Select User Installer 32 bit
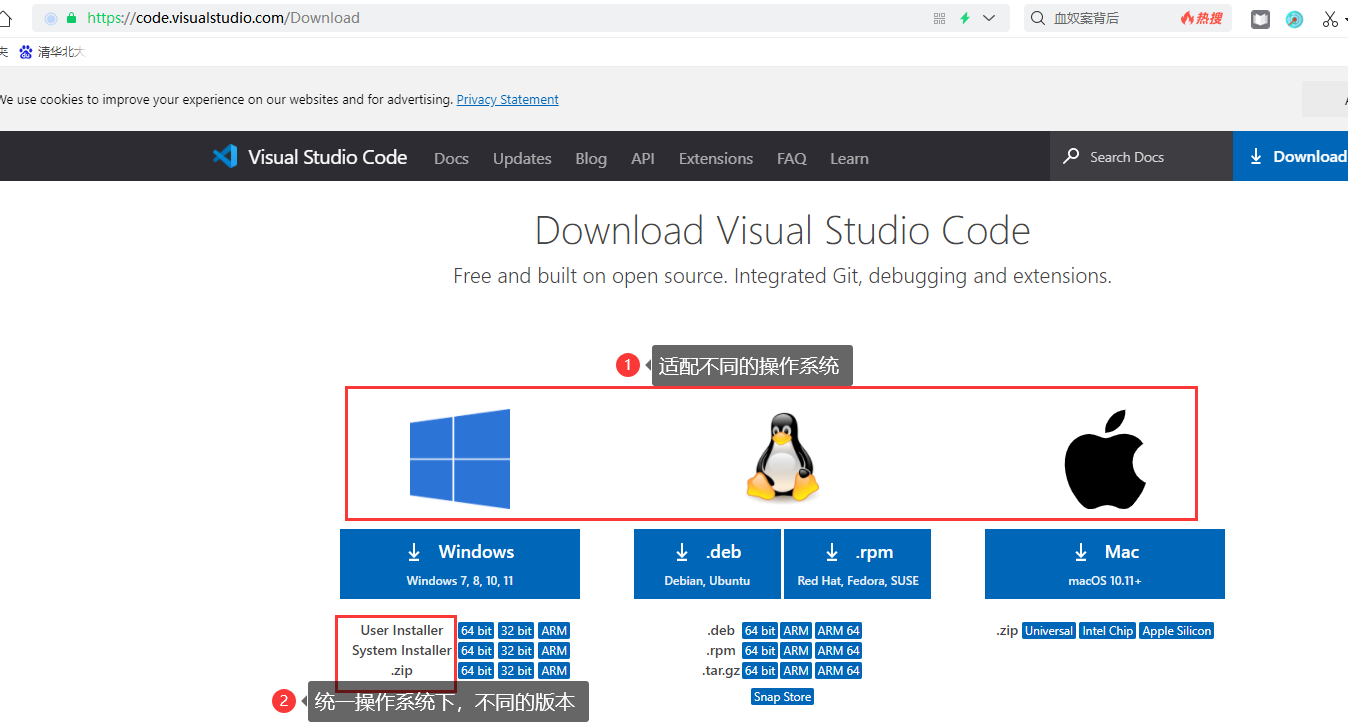The height and width of the screenshot is (722, 1348). pyautogui.click(x=516, y=630)
